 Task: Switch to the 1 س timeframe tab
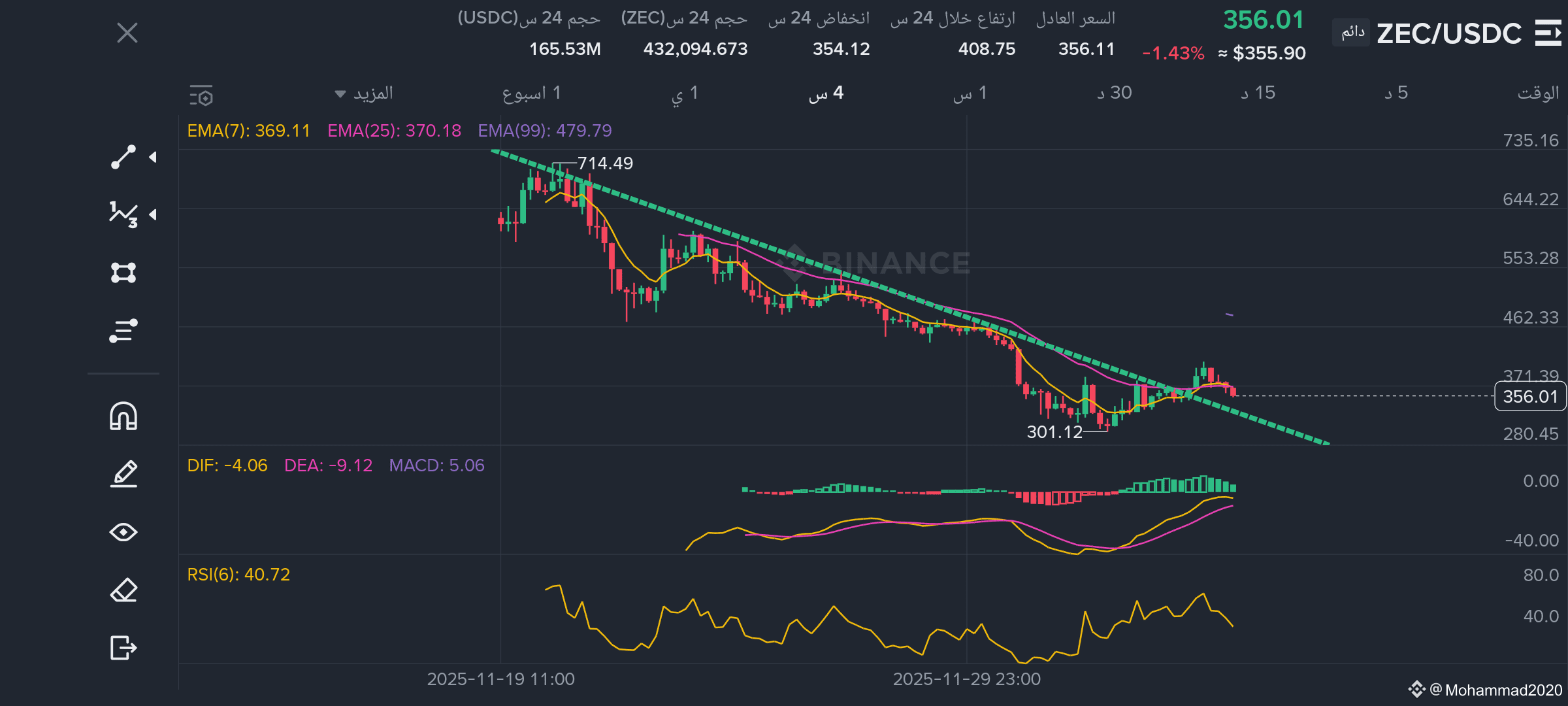pos(970,93)
